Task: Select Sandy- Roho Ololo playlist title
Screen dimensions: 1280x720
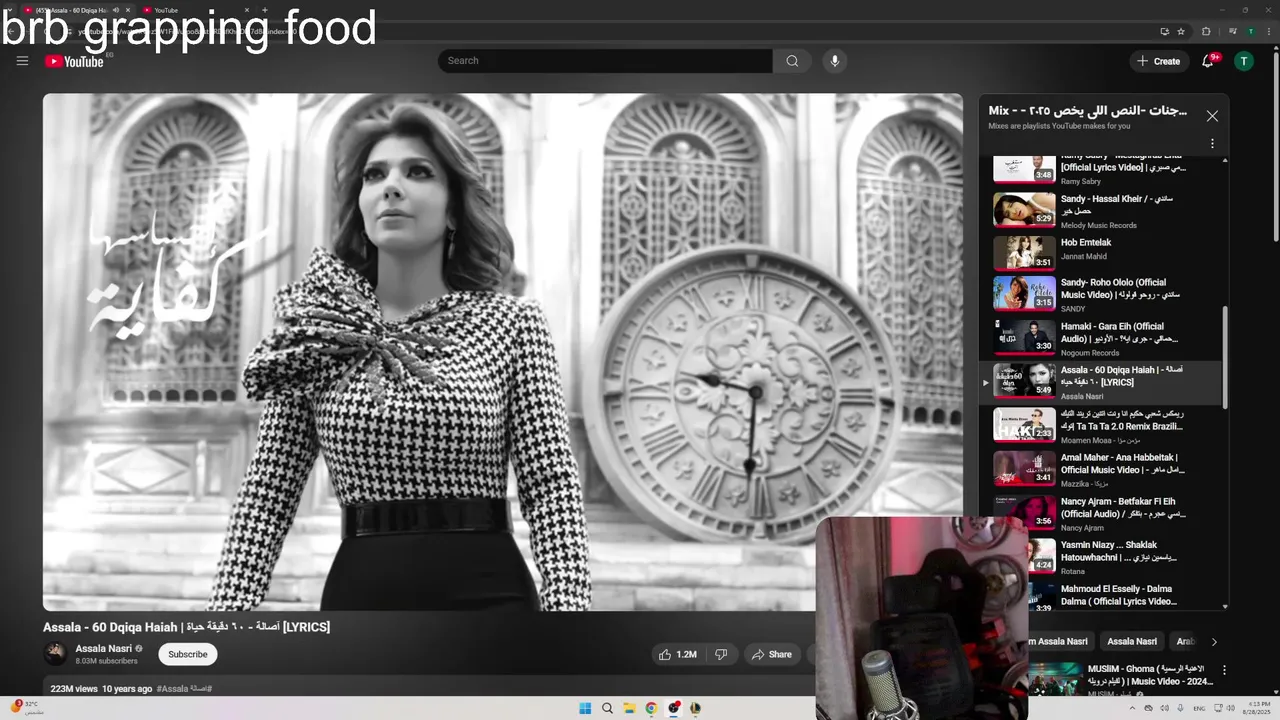Action: click(x=1120, y=289)
